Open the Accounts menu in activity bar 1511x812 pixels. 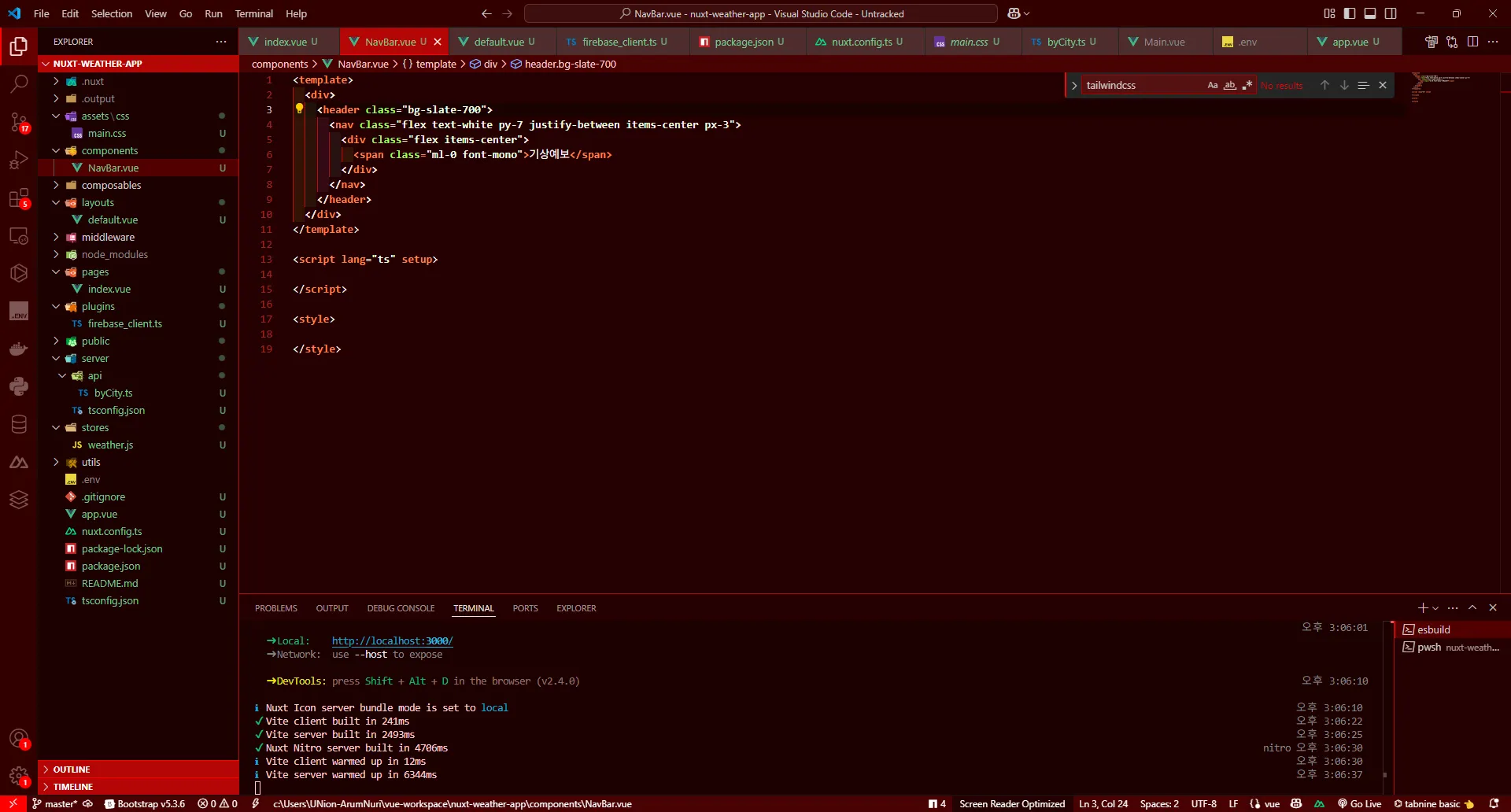click(19, 739)
